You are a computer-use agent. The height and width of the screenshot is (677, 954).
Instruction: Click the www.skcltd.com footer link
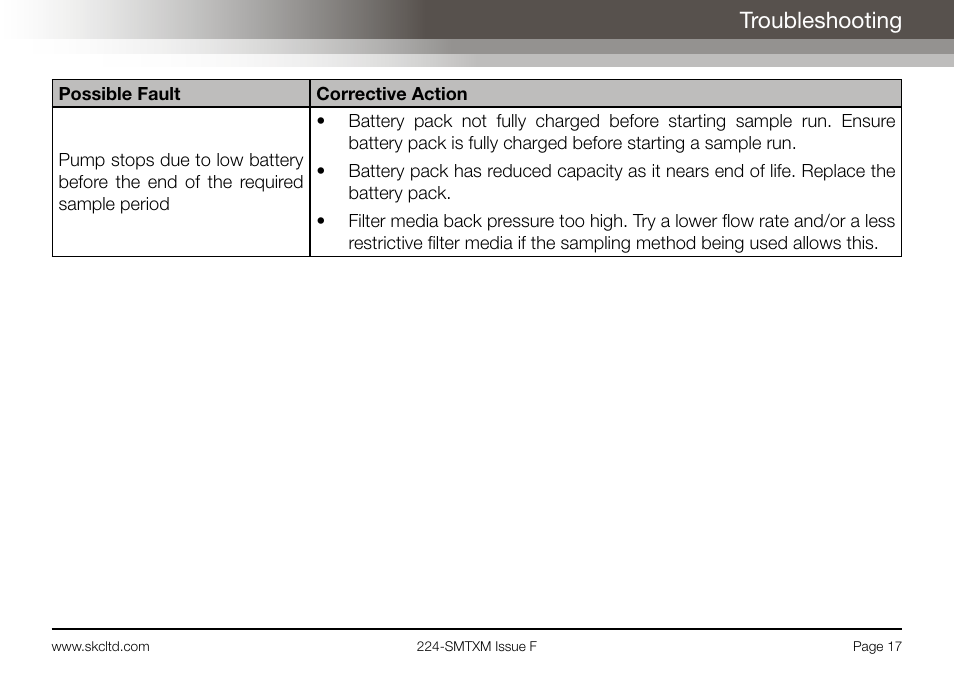coord(100,647)
